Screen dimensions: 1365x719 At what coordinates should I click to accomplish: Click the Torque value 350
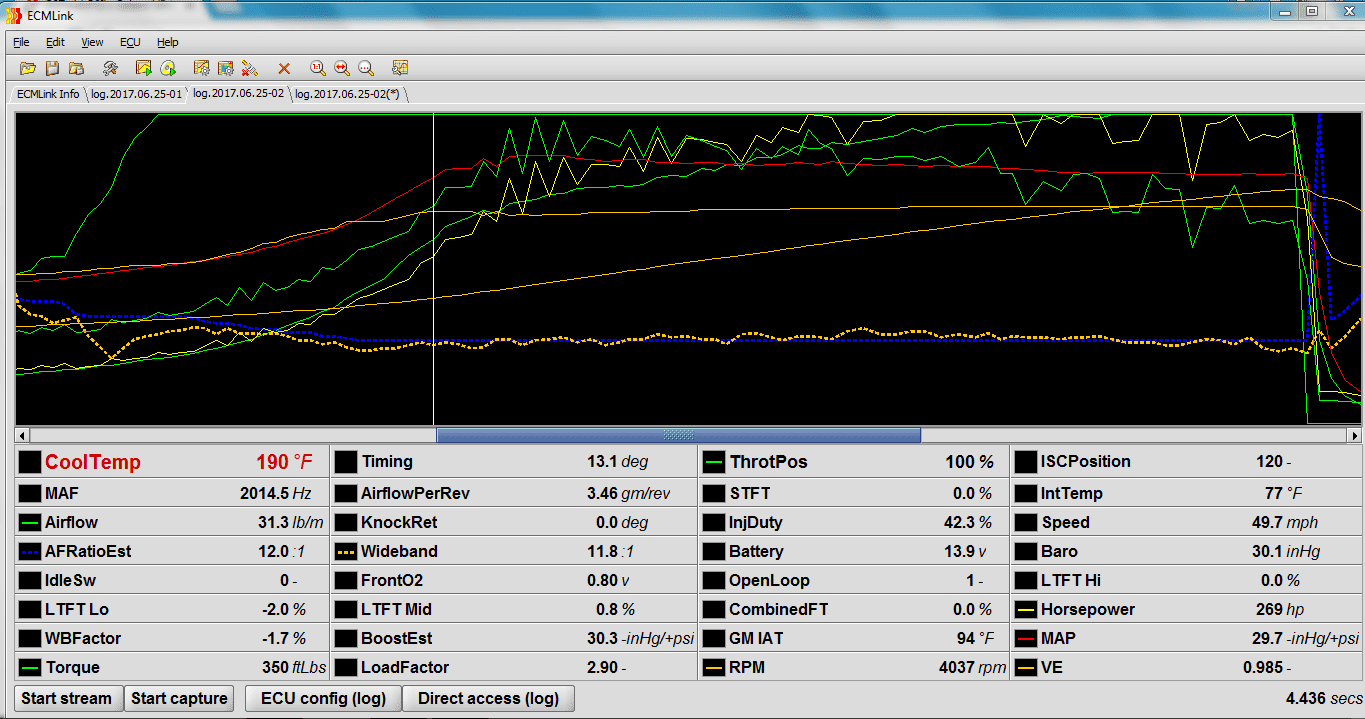pyautogui.click(x=275, y=667)
